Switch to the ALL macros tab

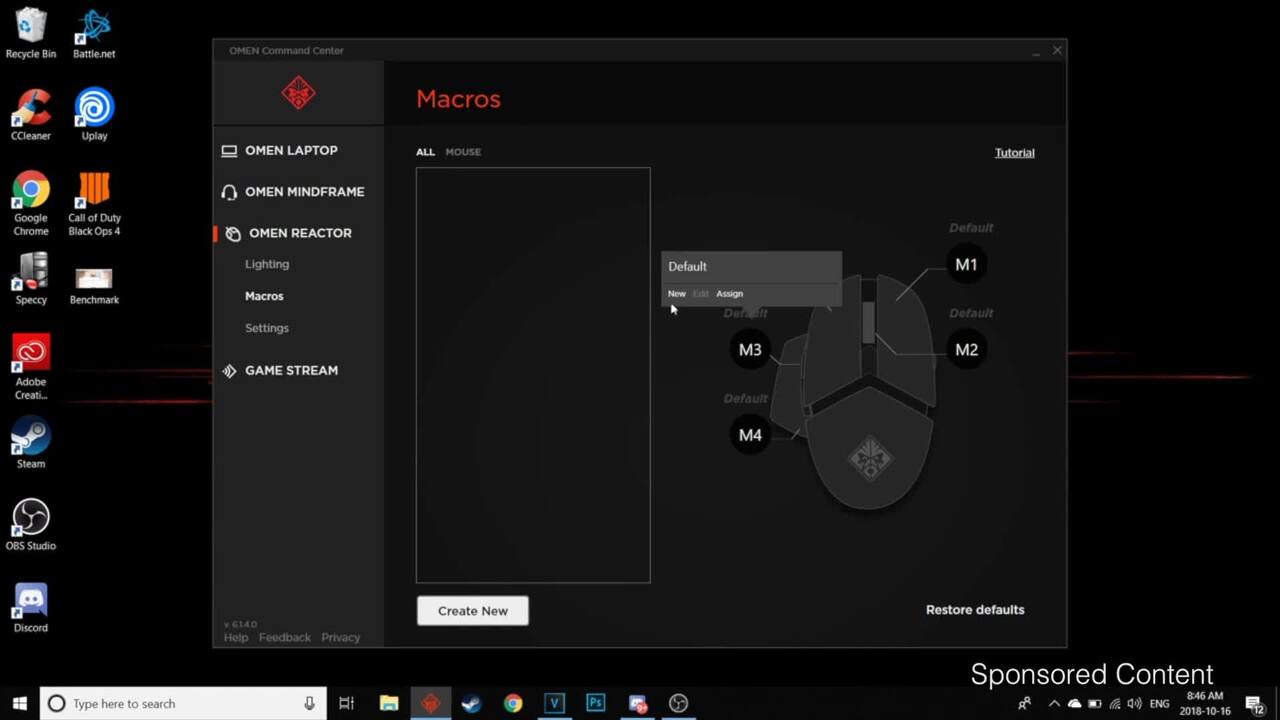click(425, 152)
